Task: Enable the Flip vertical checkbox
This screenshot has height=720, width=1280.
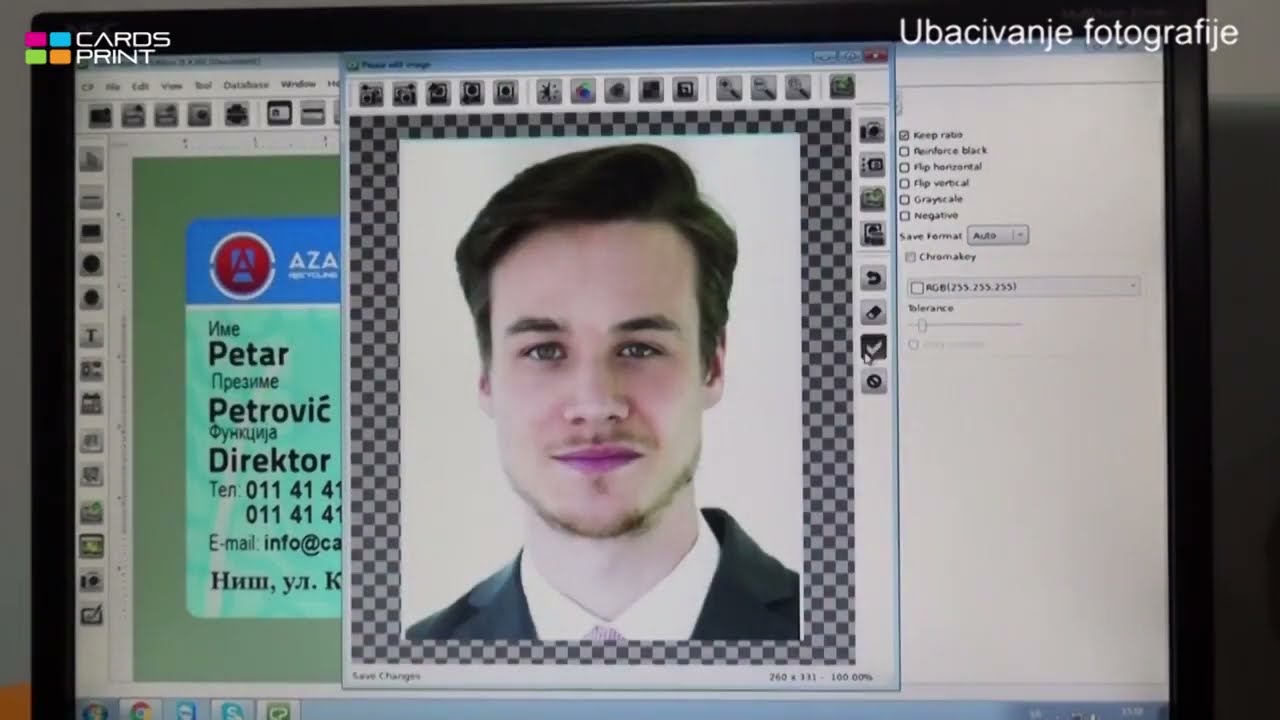Action: (x=904, y=183)
